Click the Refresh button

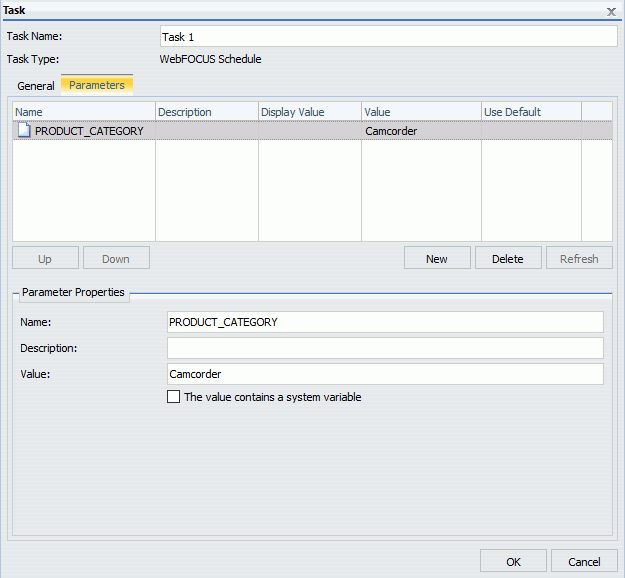(579, 258)
